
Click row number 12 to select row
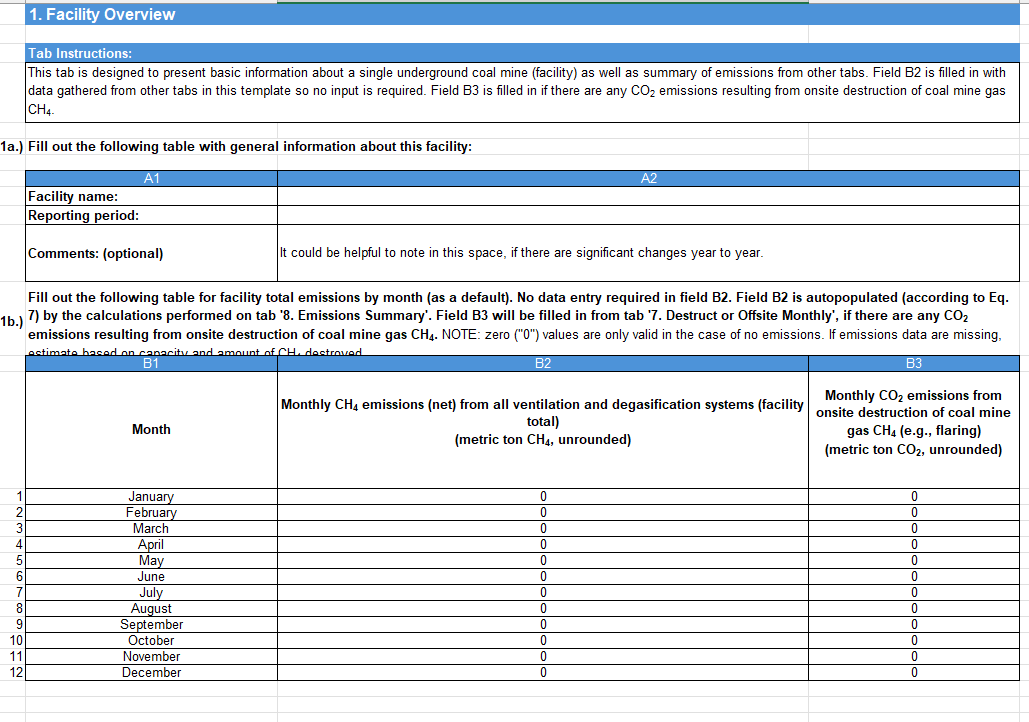(10, 672)
